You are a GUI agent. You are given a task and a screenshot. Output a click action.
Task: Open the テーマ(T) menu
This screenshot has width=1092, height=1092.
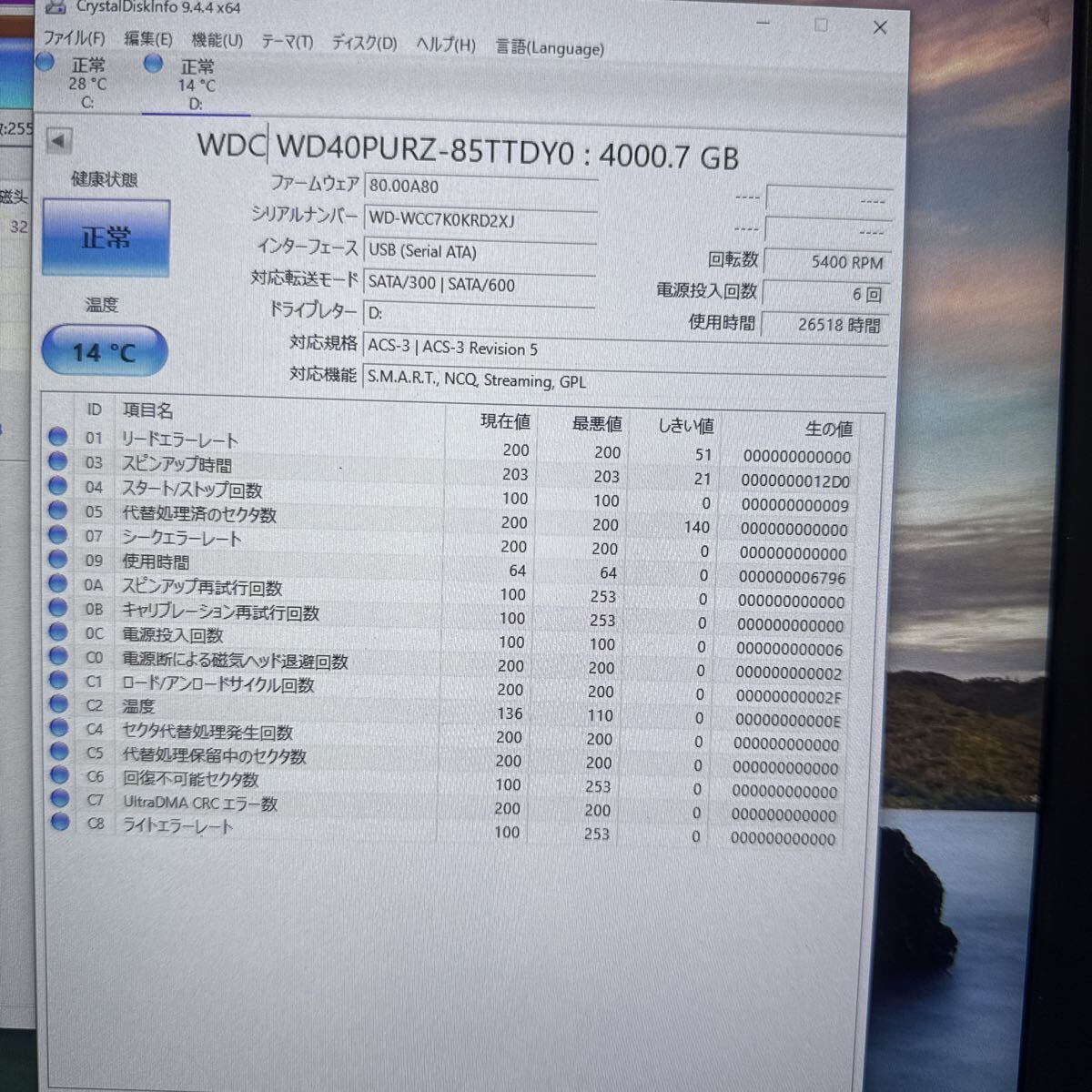[x=287, y=42]
